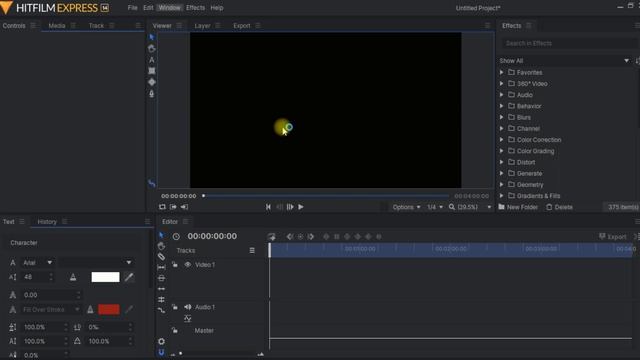Expand the Favorites effects folder
The image size is (640, 360).
click(x=502, y=72)
